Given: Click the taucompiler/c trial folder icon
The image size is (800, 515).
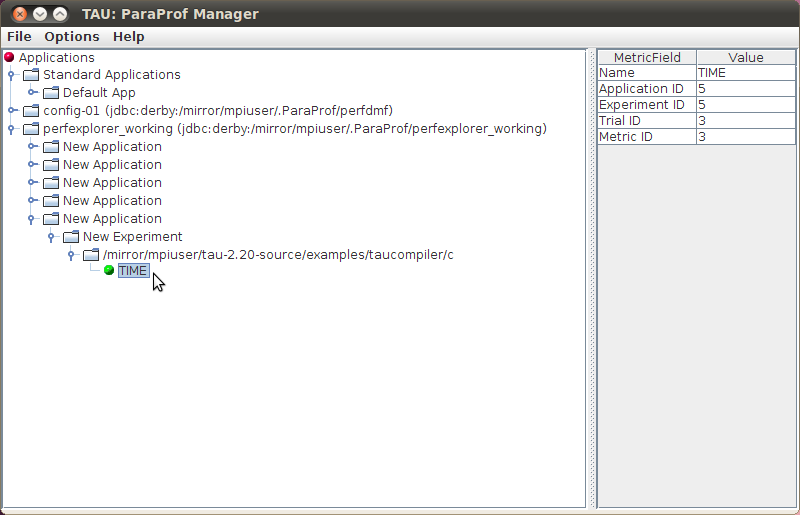Looking at the screenshot, I should click(91, 255).
